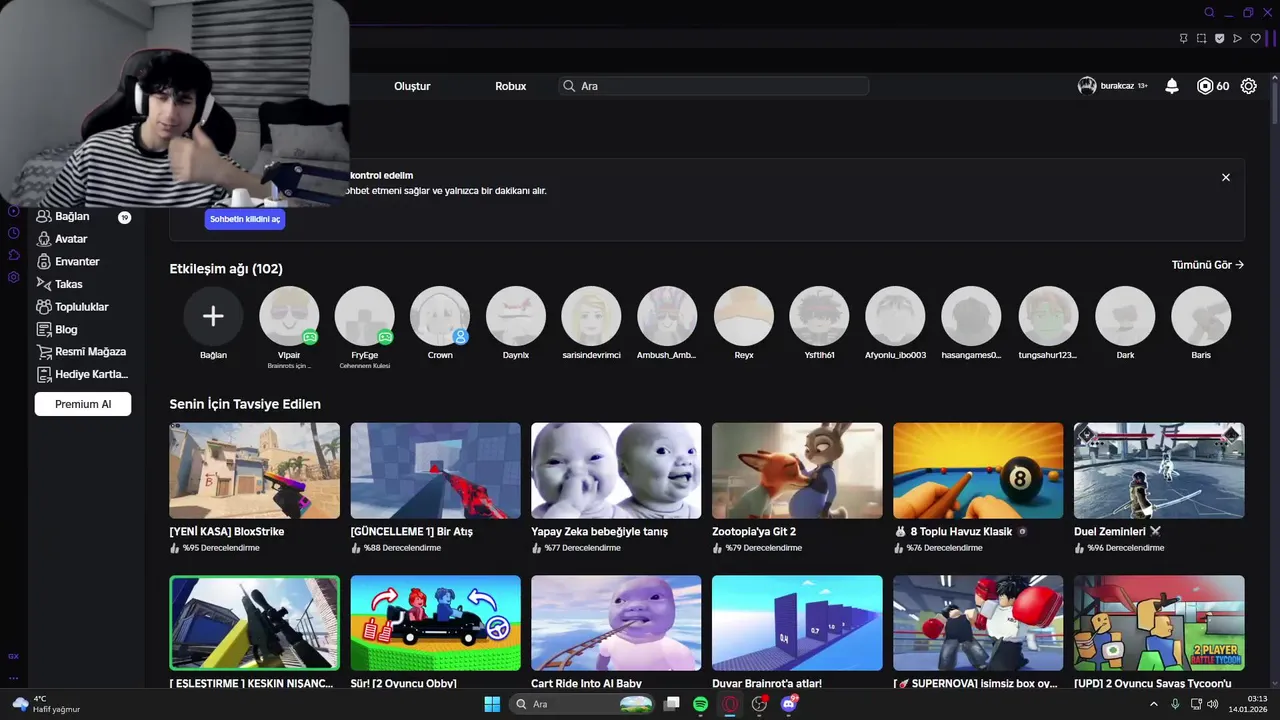Open the Robux menu in navigation
This screenshot has width=1280, height=720.
click(x=510, y=86)
